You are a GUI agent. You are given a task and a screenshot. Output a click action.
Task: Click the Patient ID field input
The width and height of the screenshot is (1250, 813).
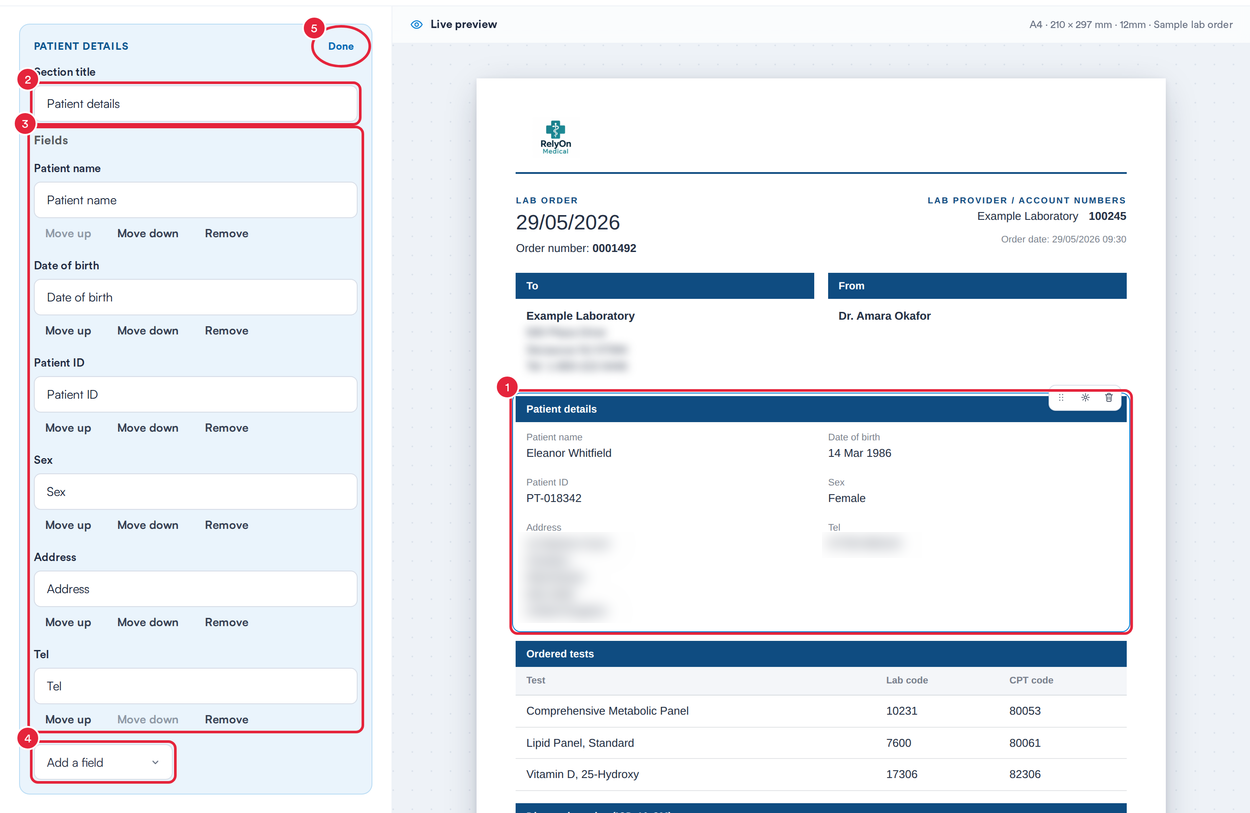[x=196, y=394]
